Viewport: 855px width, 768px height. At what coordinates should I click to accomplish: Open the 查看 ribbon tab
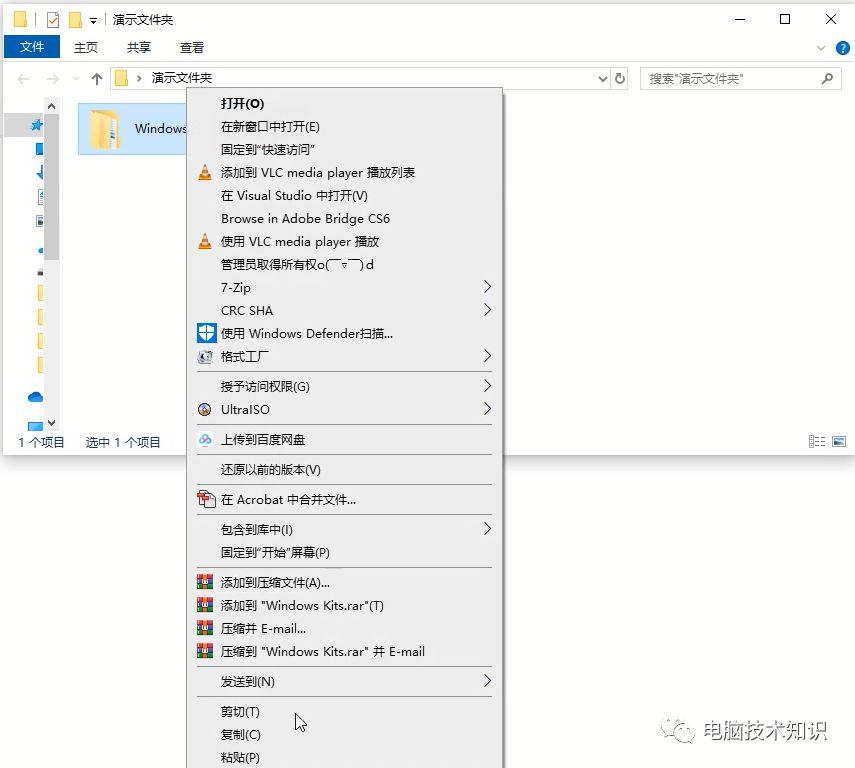tap(192, 48)
